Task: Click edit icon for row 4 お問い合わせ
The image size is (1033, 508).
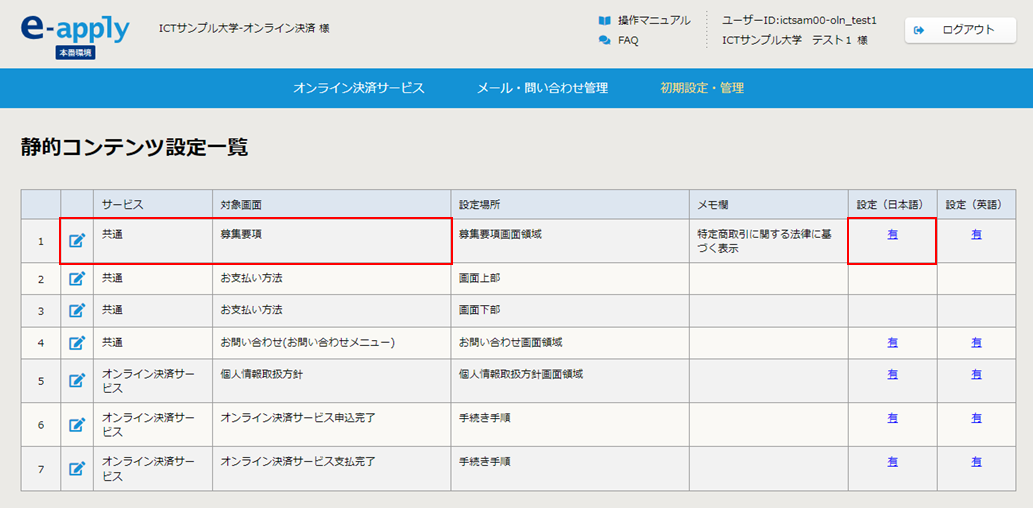Action: [x=77, y=343]
